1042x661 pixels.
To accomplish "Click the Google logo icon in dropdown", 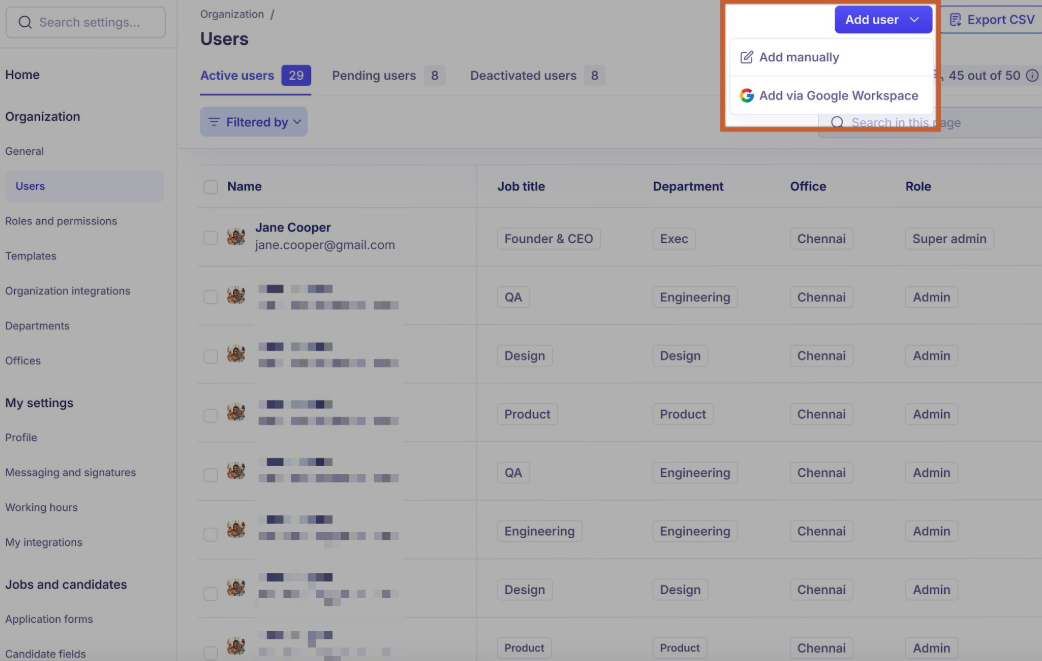I will [746, 96].
